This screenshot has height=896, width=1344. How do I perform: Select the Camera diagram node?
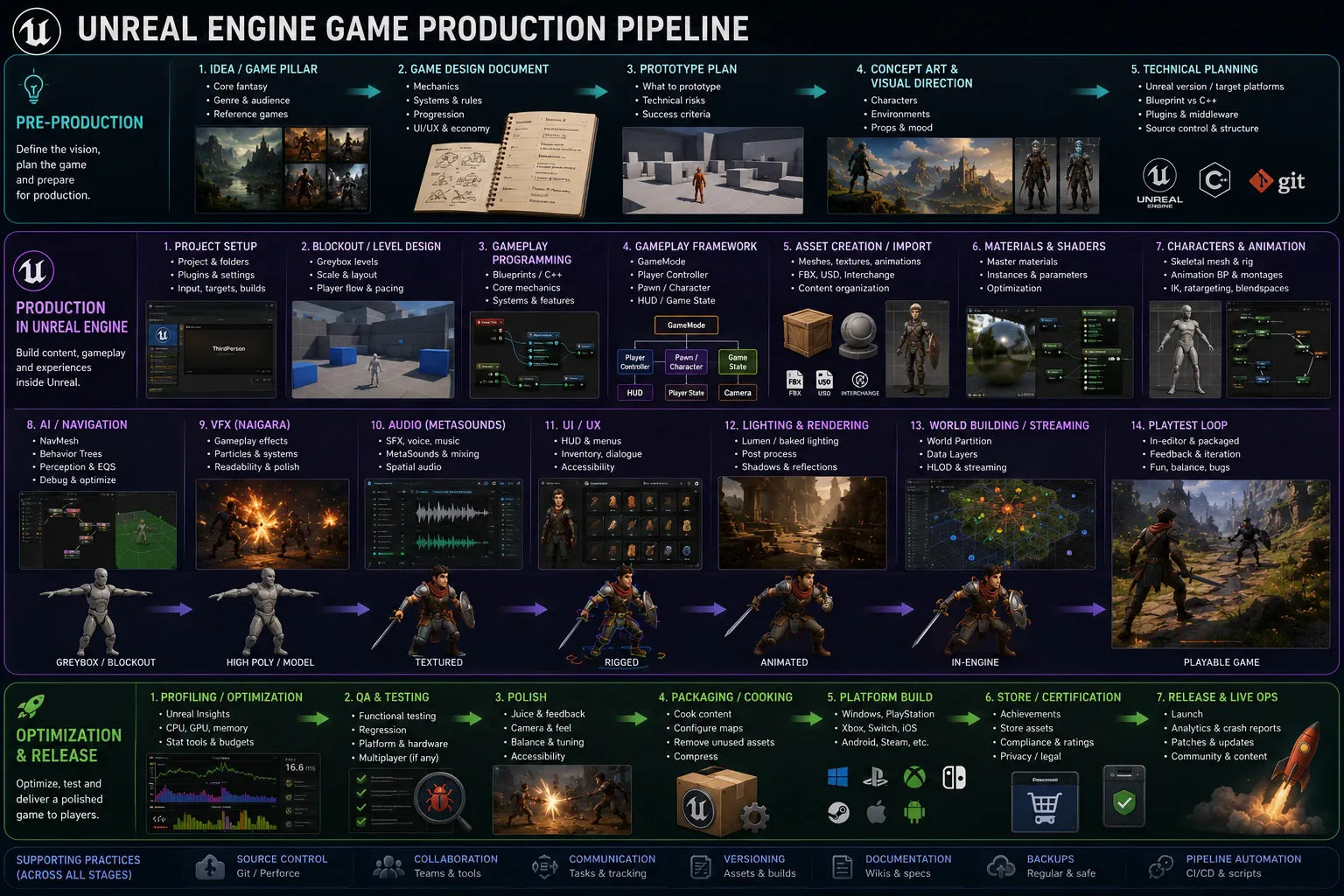(x=738, y=393)
